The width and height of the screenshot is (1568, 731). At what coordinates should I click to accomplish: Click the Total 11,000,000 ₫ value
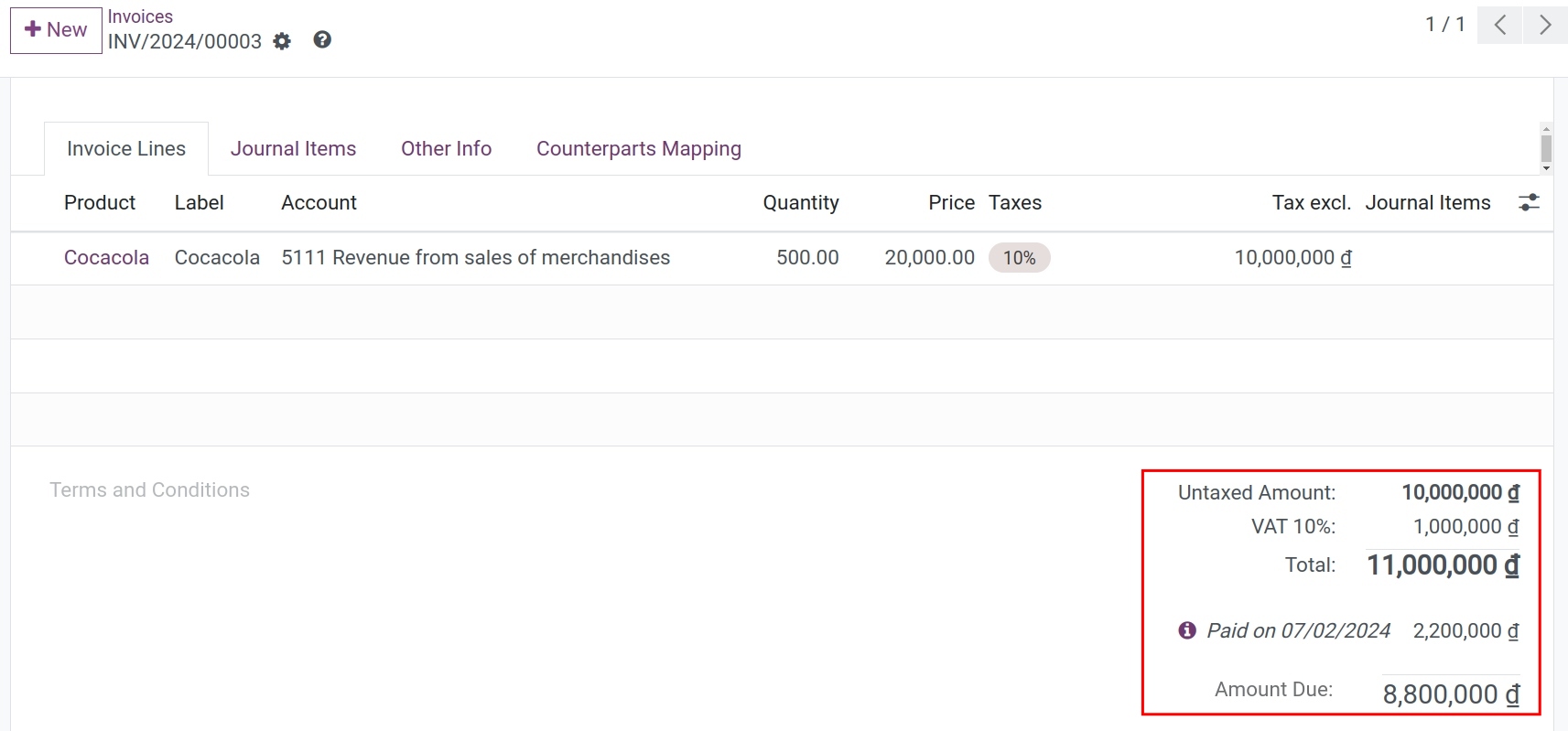click(x=1443, y=565)
